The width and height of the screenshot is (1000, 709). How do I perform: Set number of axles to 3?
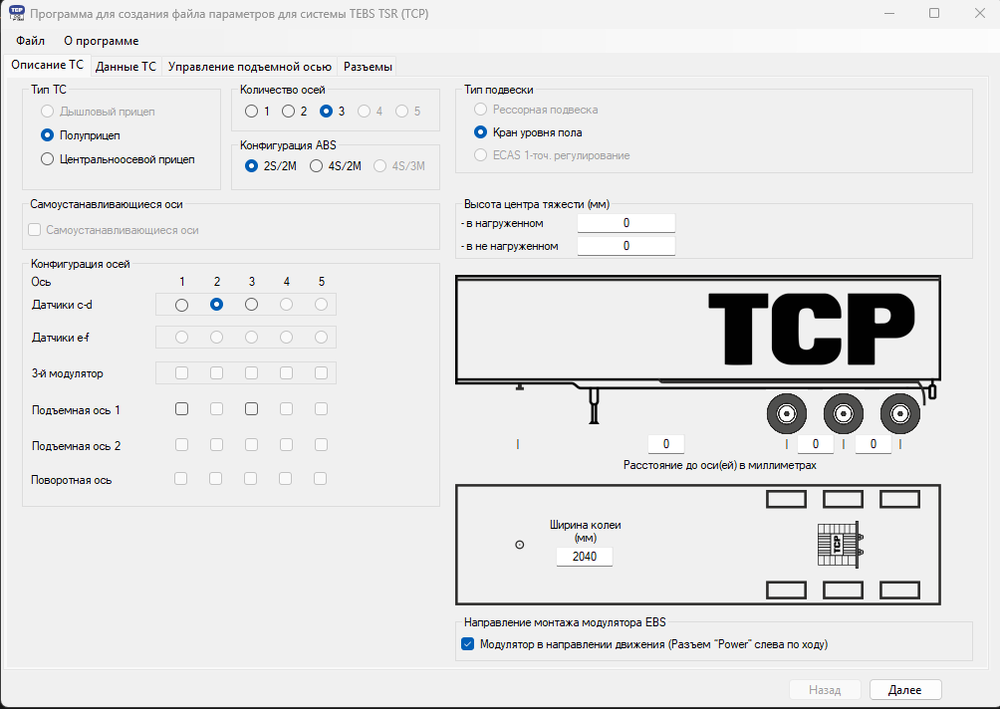coord(332,111)
